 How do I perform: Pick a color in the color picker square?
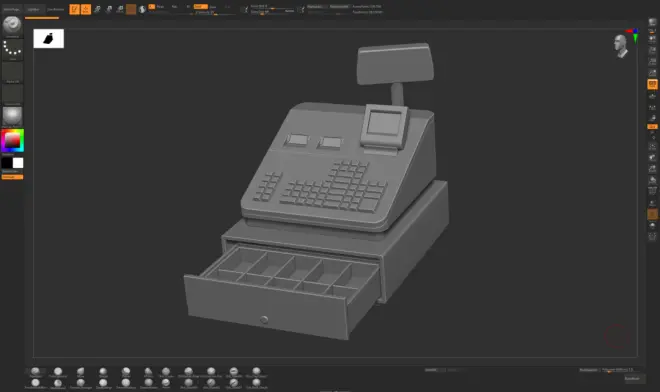pos(12,141)
